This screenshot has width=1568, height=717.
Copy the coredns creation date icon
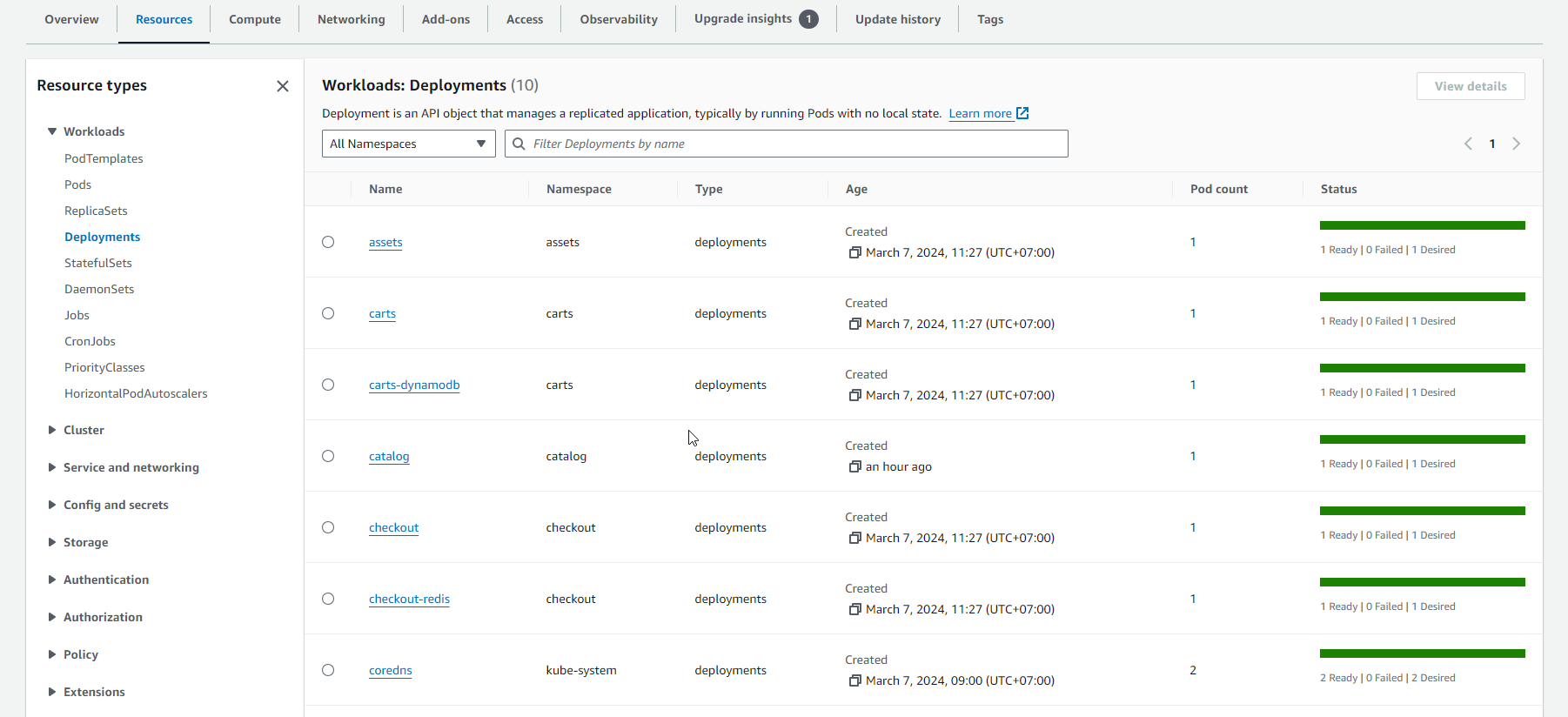click(855, 680)
